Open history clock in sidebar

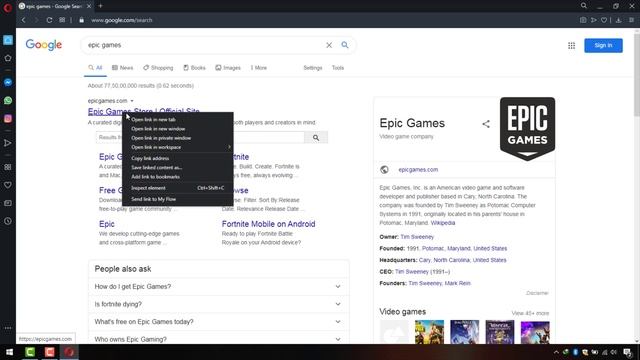(8, 221)
